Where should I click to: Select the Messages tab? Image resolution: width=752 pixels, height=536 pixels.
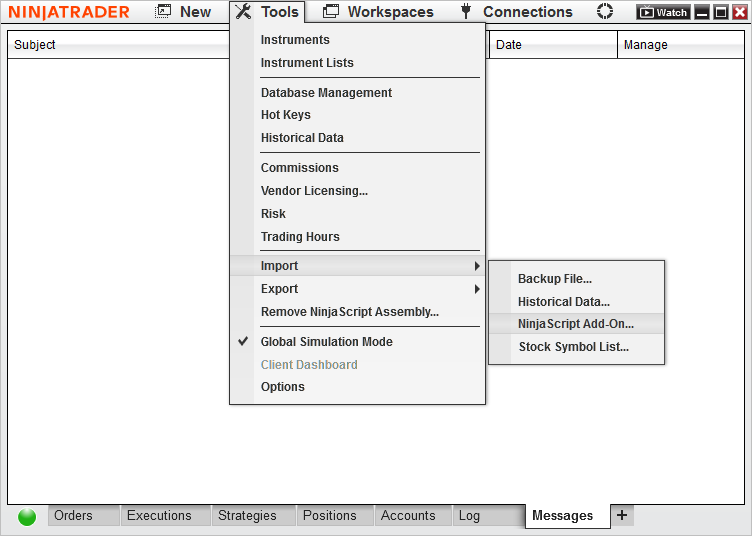[x=567, y=516]
